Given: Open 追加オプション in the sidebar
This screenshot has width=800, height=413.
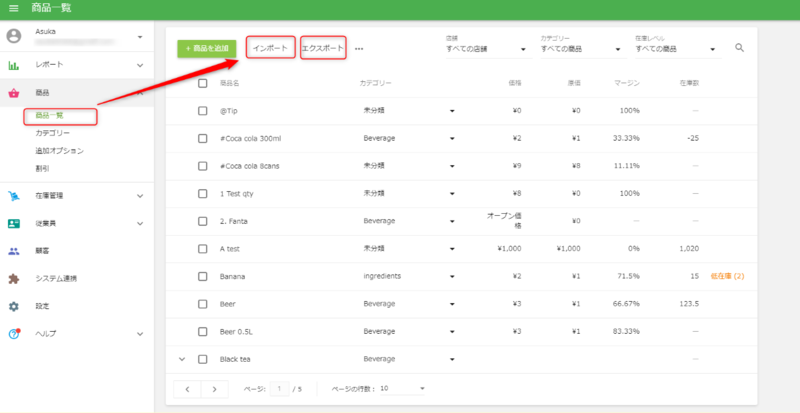Looking at the screenshot, I should coord(59,151).
